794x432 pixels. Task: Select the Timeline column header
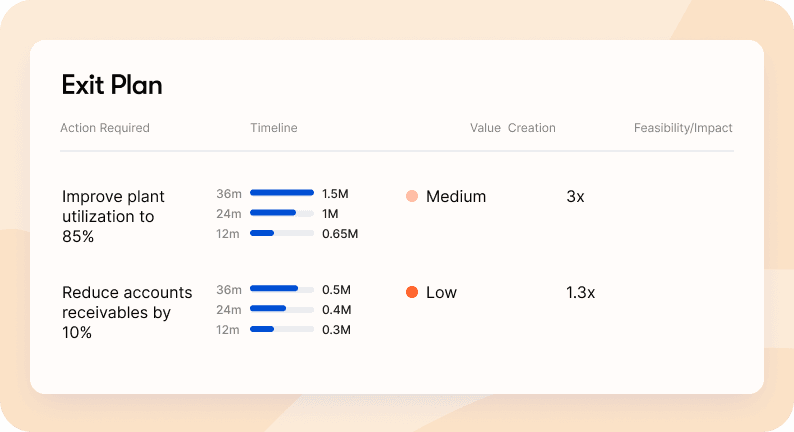[x=274, y=128]
